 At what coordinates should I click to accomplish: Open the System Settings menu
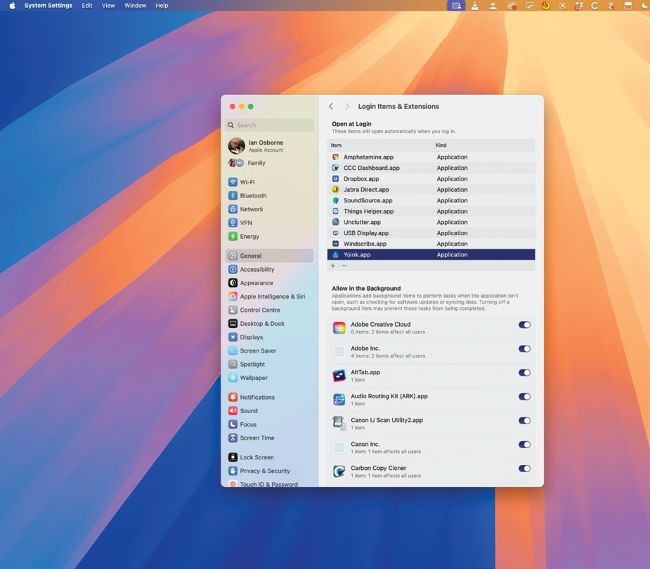coord(48,5)
